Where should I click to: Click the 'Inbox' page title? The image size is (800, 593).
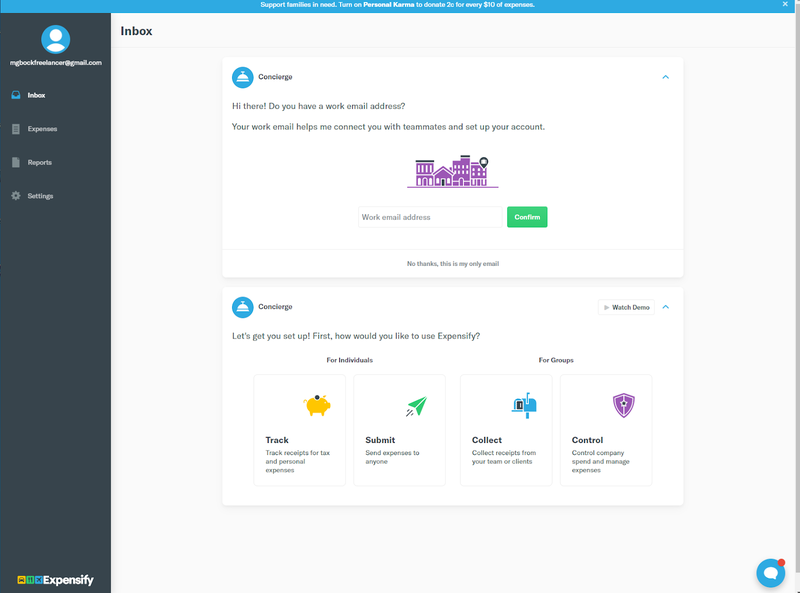tap(136, 31)
